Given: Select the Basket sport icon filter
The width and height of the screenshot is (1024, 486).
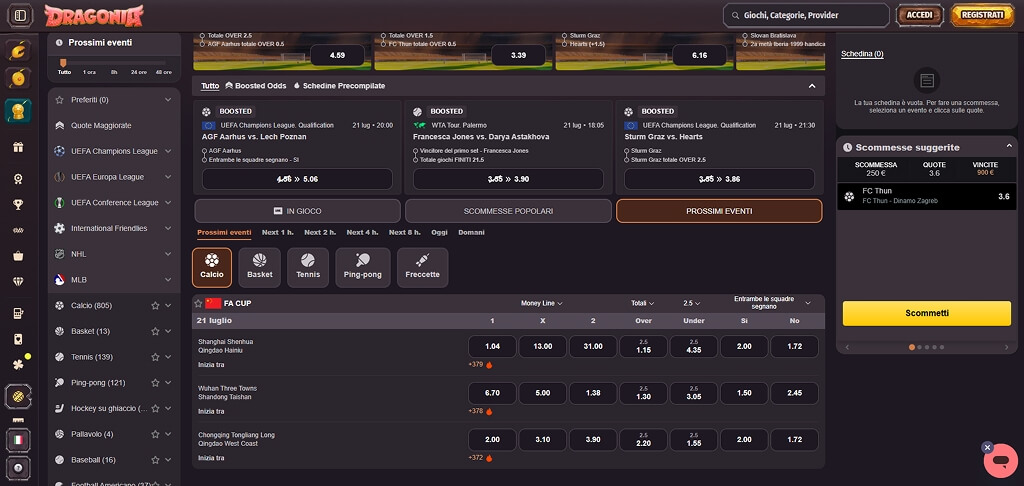Looking at the screenshot, I should coord(259,267).
